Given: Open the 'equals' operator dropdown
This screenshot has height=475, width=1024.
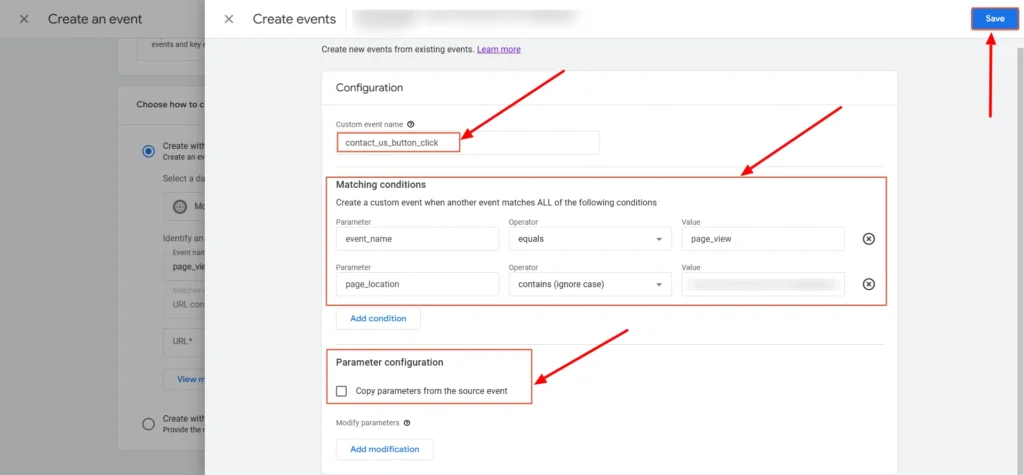Looking at the screenshot, I should [x=589, y=239].
